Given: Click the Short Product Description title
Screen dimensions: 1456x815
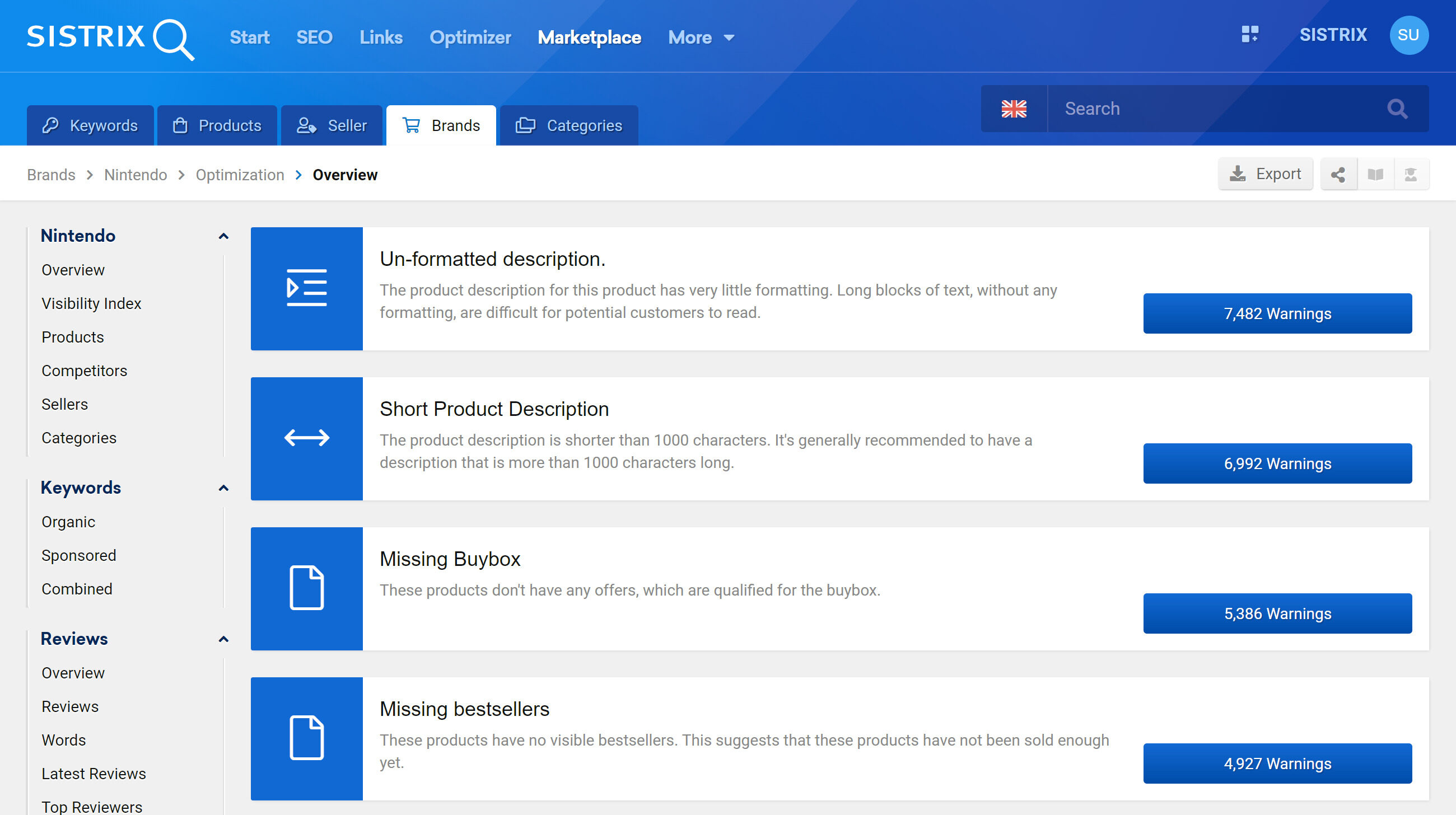Looking at the screenshot, I should pyautogui.click(x=494, y=409).
